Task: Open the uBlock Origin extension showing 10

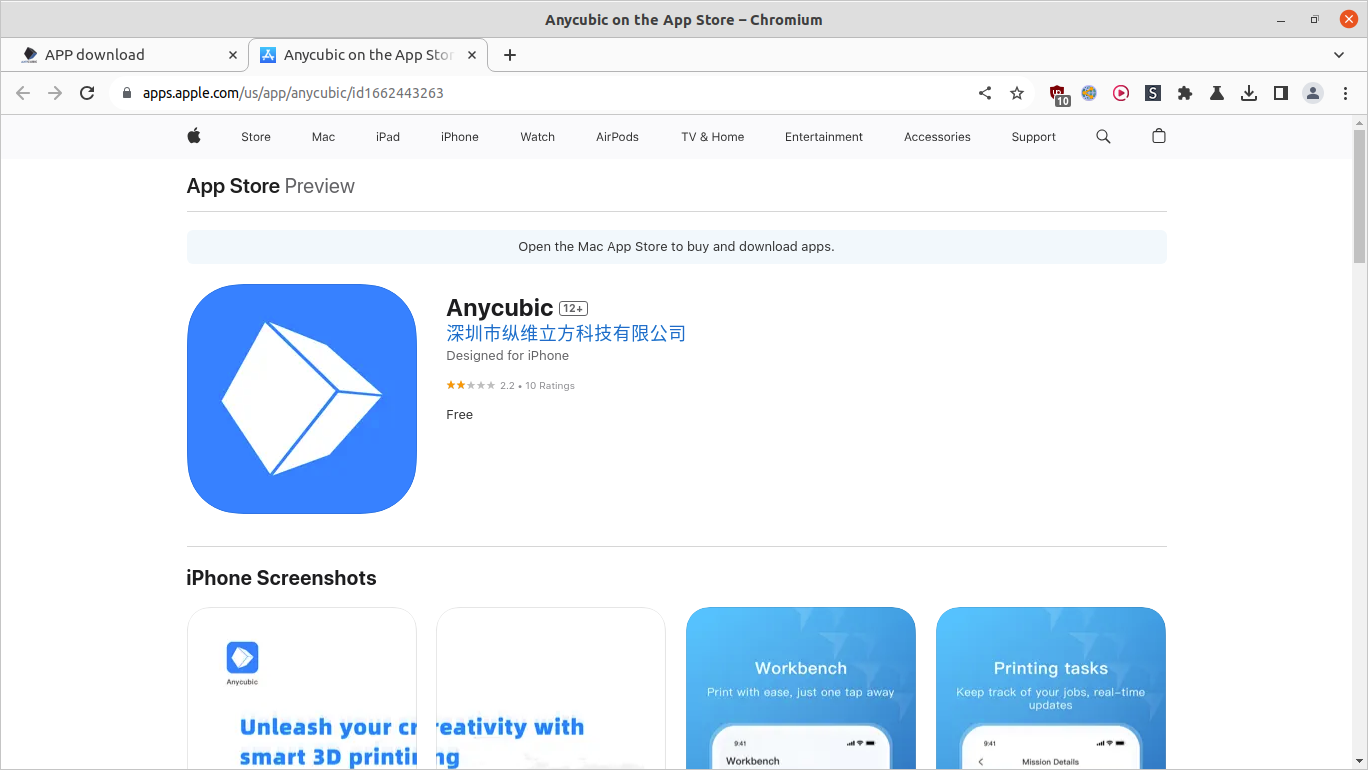Action: click(x=1059, y=94)
